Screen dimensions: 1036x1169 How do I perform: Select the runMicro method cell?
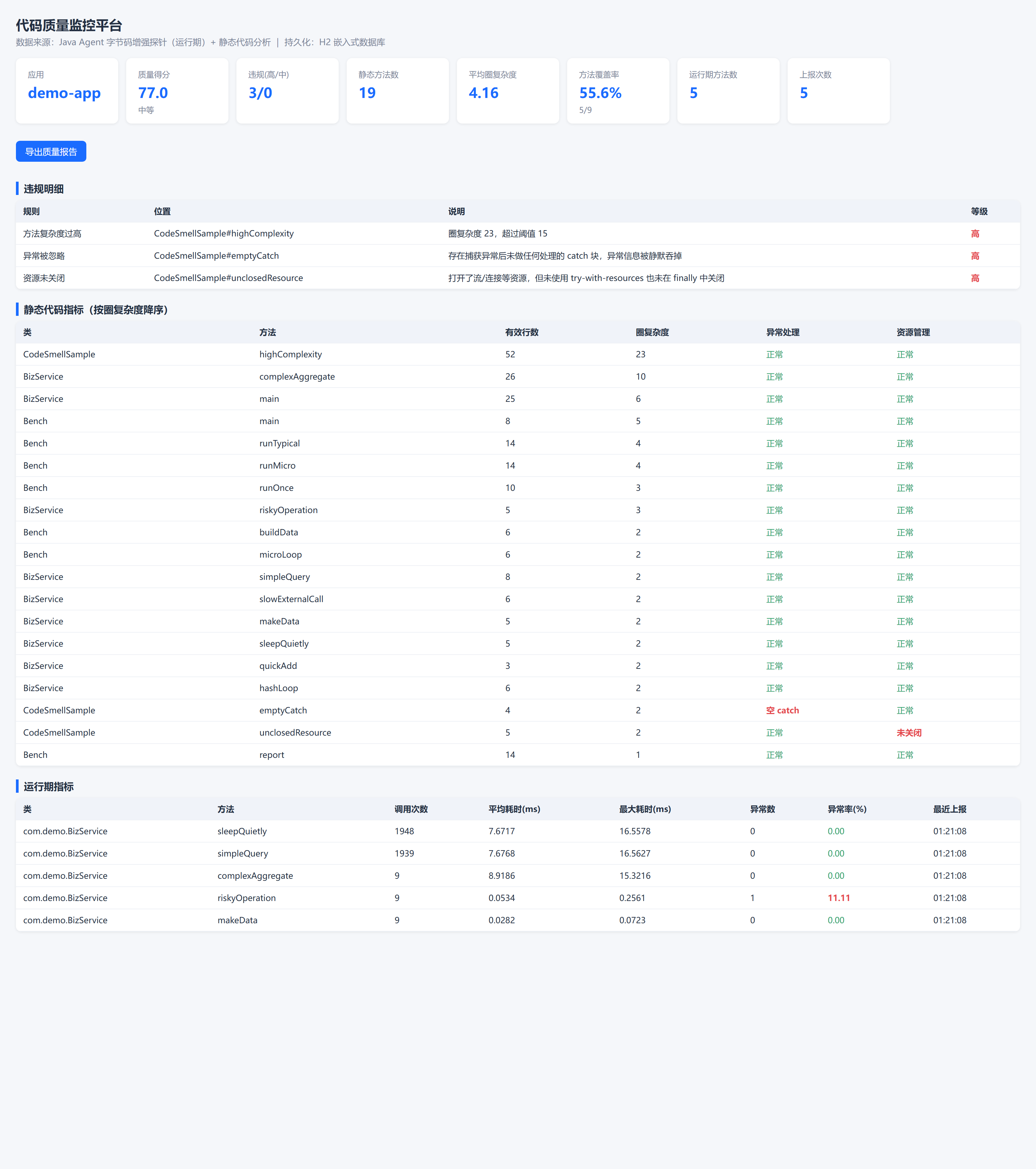[x=277, y=466]
